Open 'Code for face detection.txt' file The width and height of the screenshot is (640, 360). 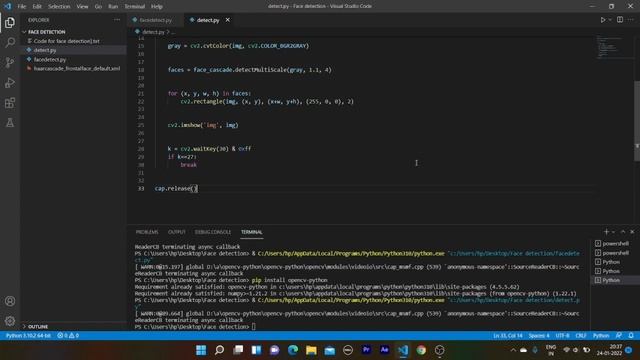pos(74,41)
